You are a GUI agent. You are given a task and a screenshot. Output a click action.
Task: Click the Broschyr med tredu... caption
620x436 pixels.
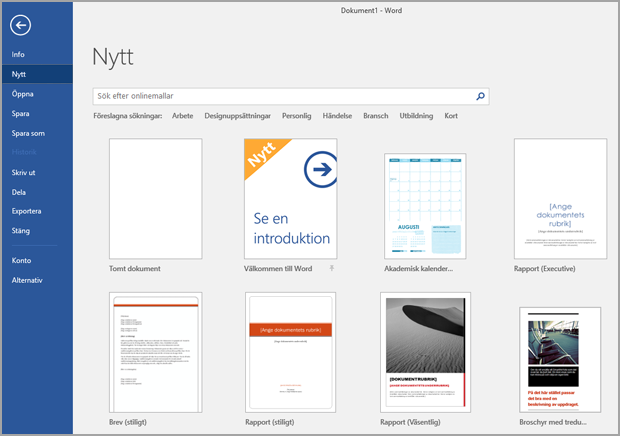pyautogui.click(x=553, y=422)
